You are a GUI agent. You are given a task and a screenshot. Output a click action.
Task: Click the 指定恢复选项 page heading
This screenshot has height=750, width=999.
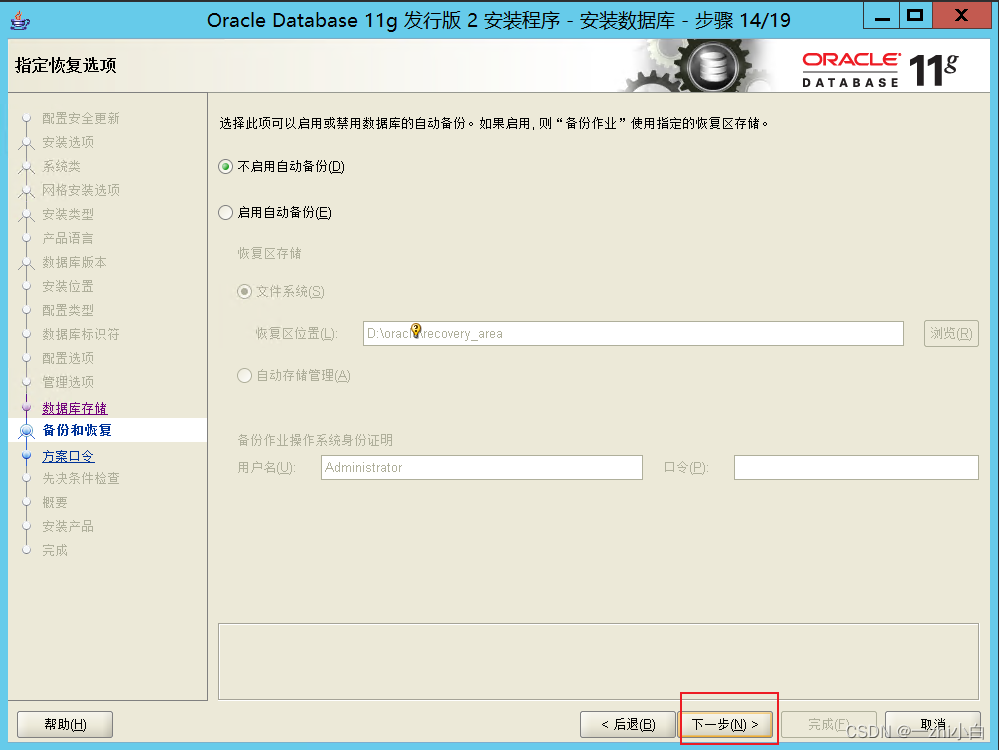[66, 65]
